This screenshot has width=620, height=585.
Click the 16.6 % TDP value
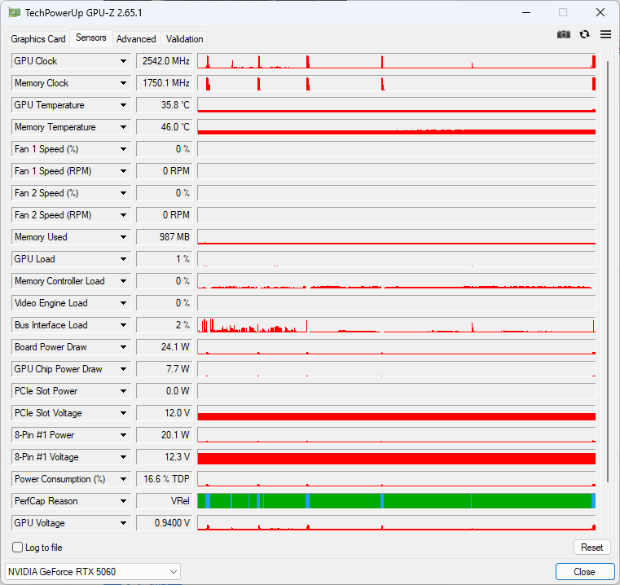[x=164, y=479]
